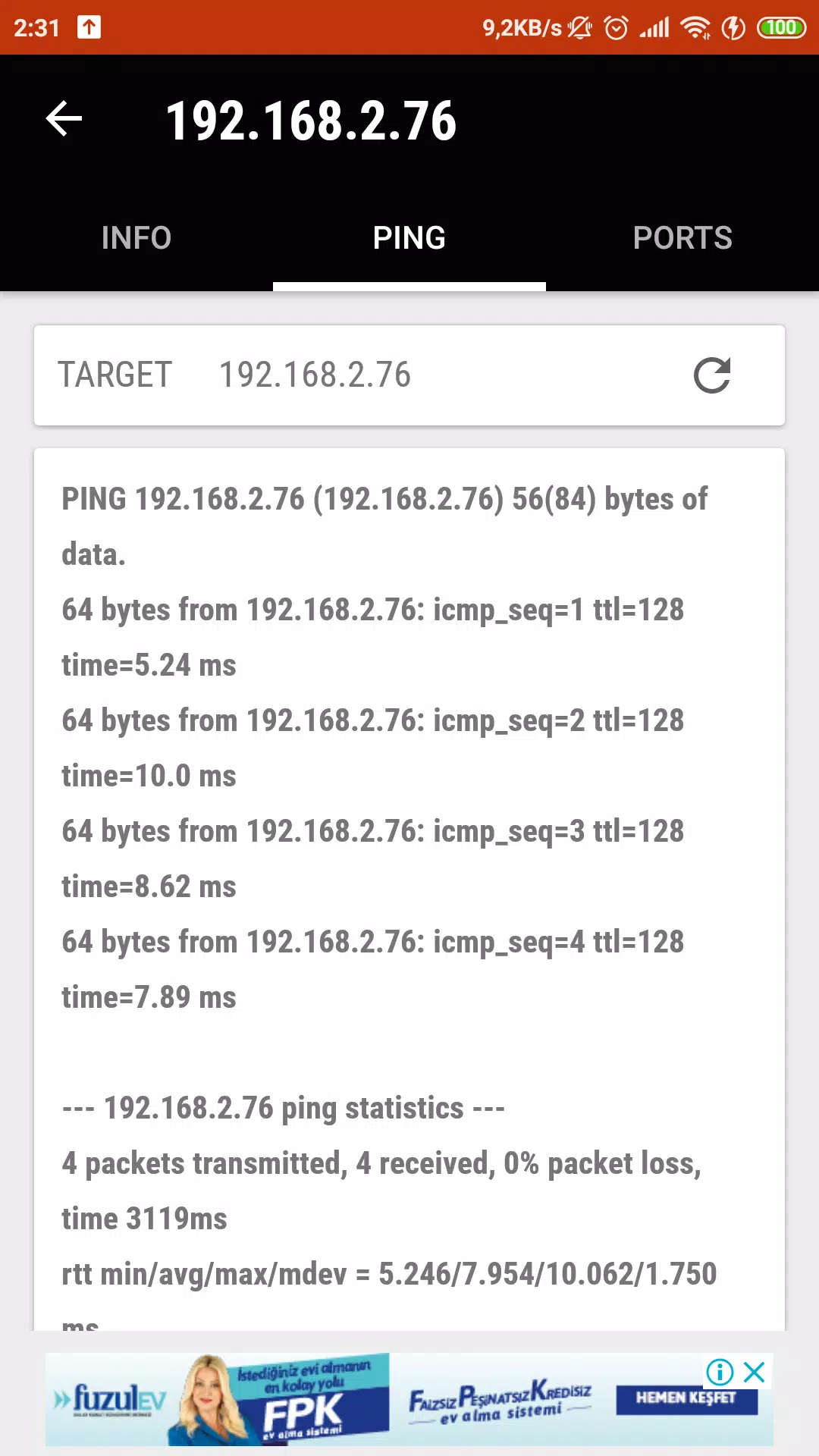
Task: Tap the upload arrow notification icon
Action: (89, 28)
